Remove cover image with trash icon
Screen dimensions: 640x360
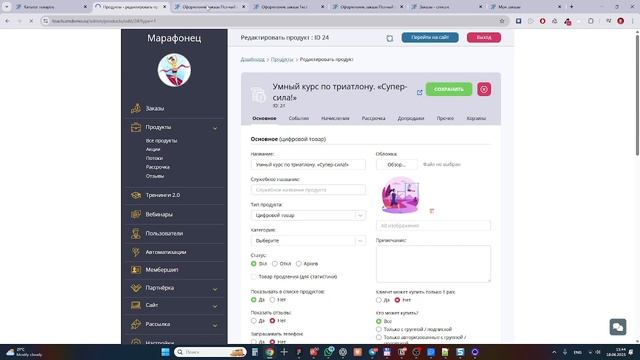click(432, 211)
